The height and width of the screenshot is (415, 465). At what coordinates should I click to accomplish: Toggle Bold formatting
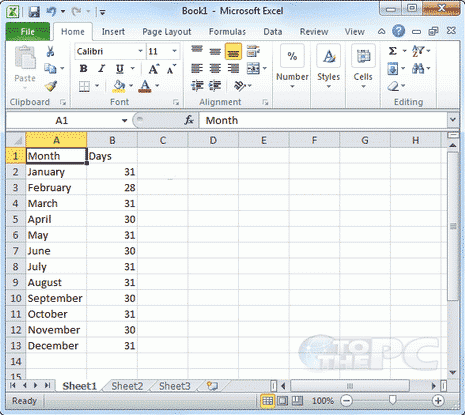tap(83, 69)
